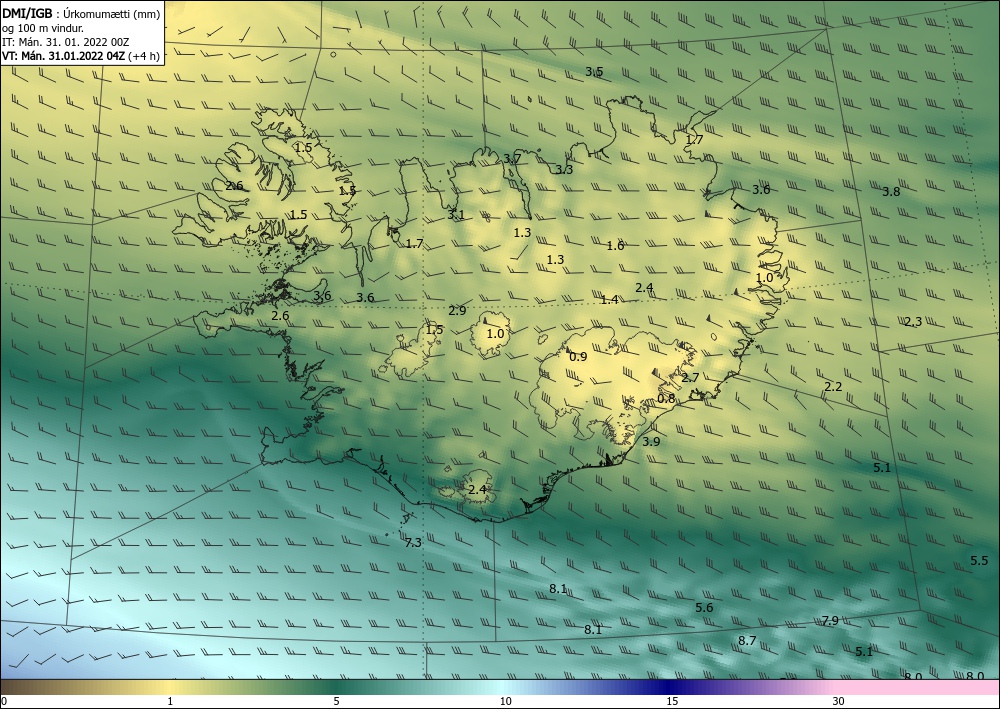Click the 0.9 value on the large glacier
Screen dimensions: 1000x709
[x=578, y=356]
